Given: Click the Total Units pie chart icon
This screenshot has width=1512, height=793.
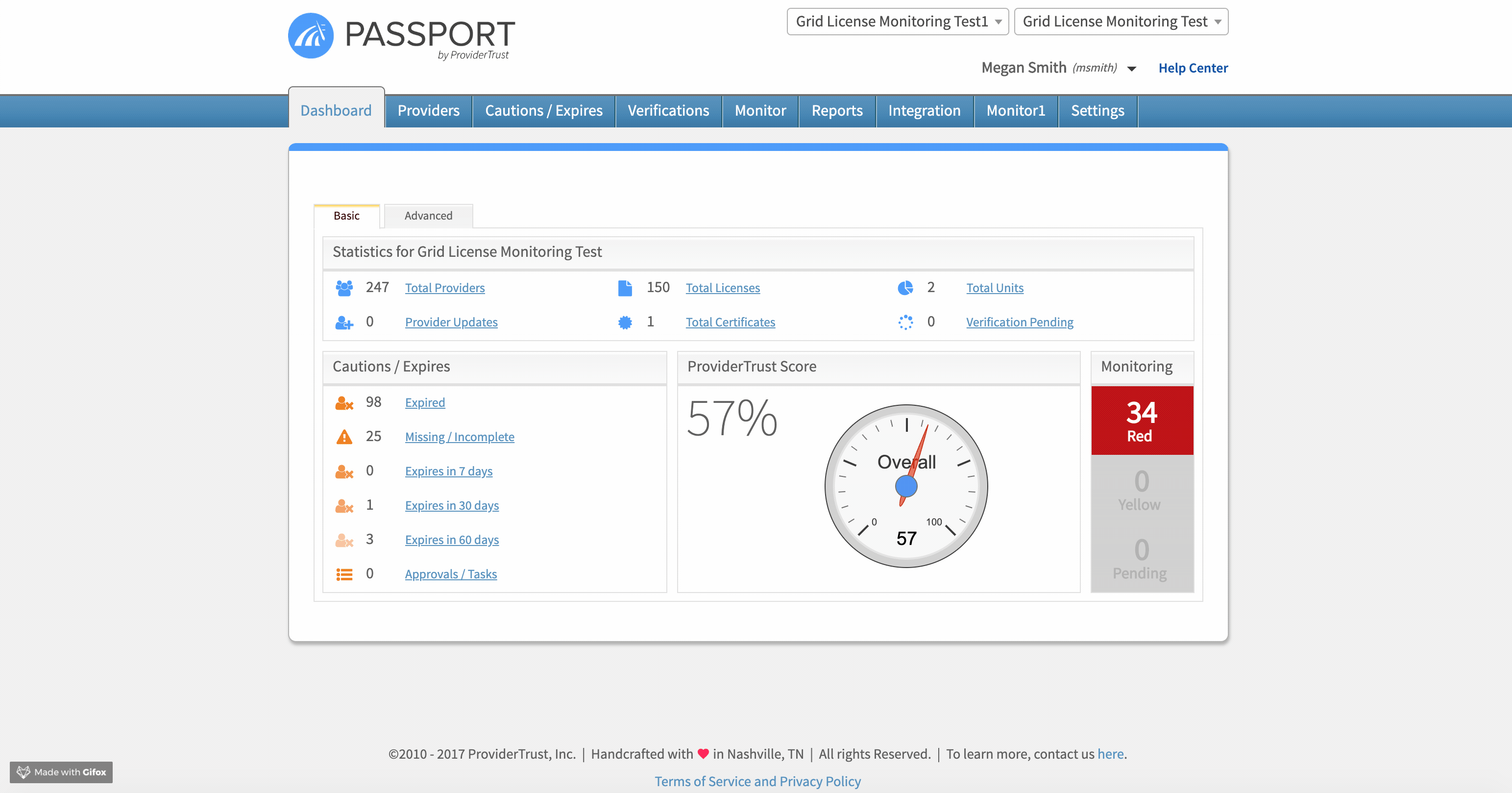Looking at the screenshot, I should point(905,288).
